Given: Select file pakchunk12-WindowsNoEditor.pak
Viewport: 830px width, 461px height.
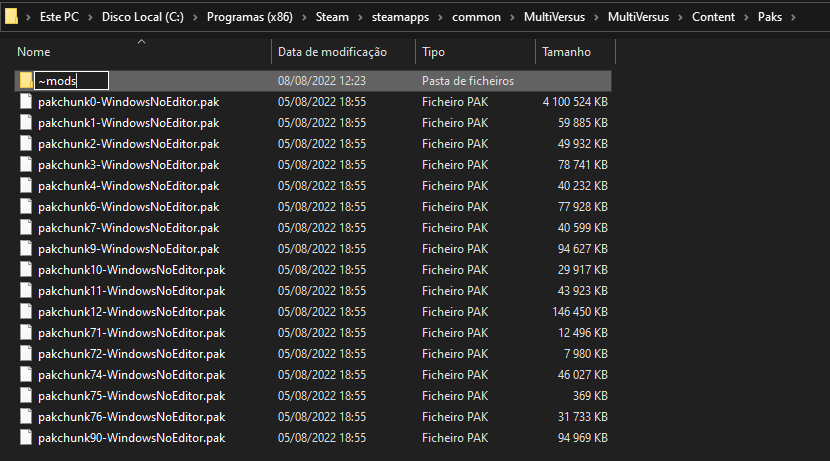Looking at the screenshot, I should click(x=132, y=312).
